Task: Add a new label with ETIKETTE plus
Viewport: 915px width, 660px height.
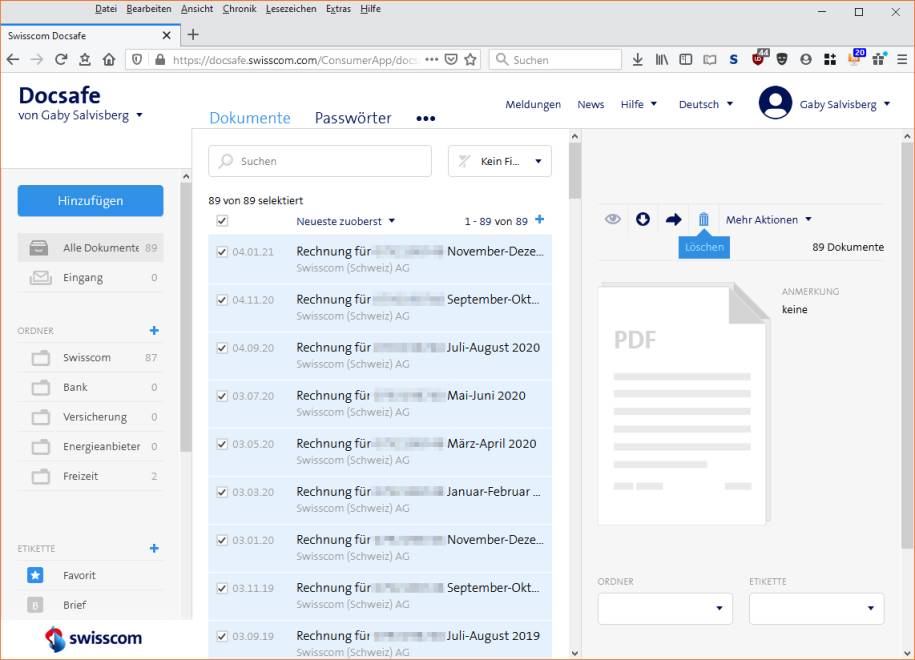Action: pyautogui.click(x=154, y=548)
